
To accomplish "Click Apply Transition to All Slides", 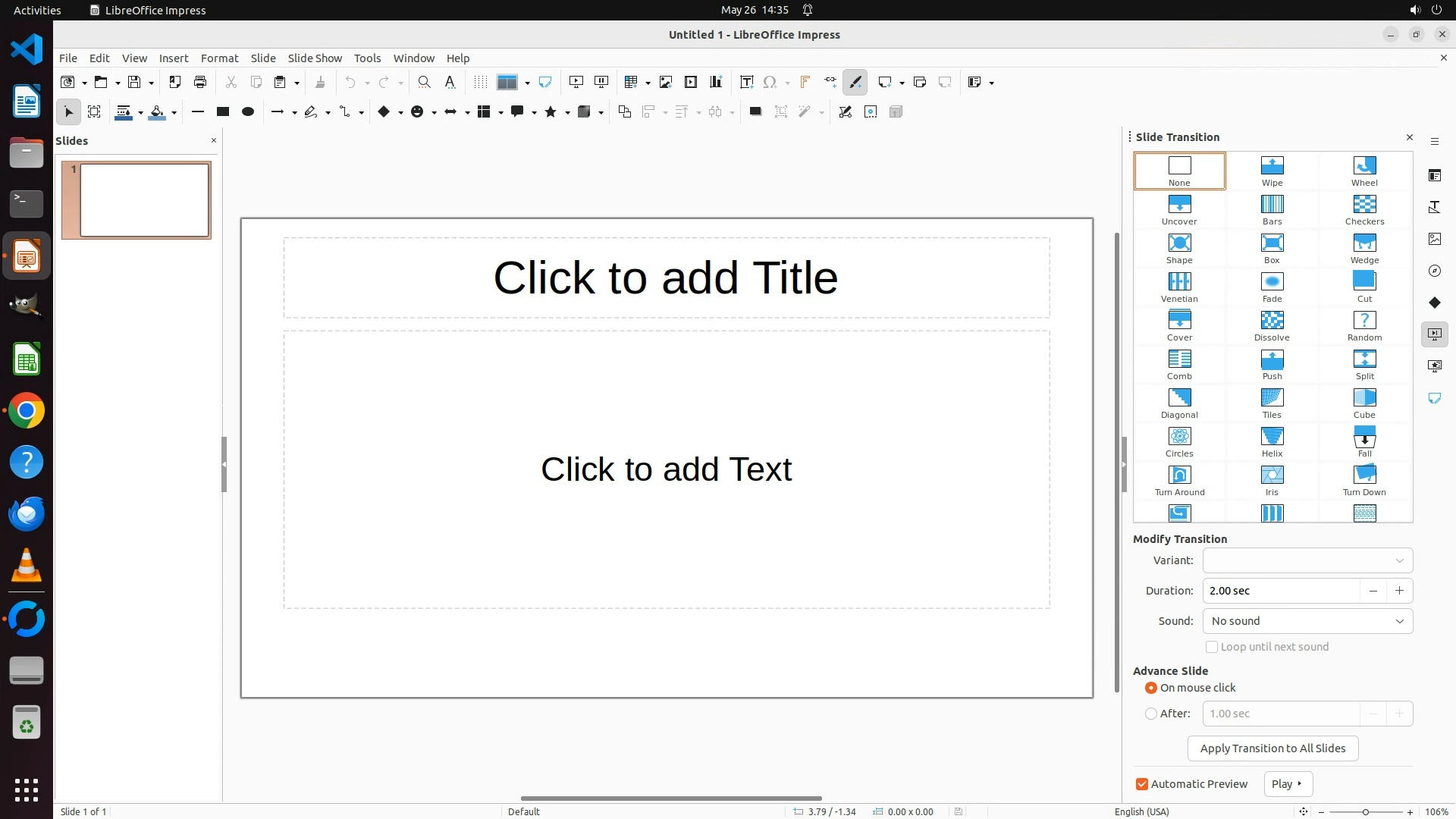I will (1272, 748).
